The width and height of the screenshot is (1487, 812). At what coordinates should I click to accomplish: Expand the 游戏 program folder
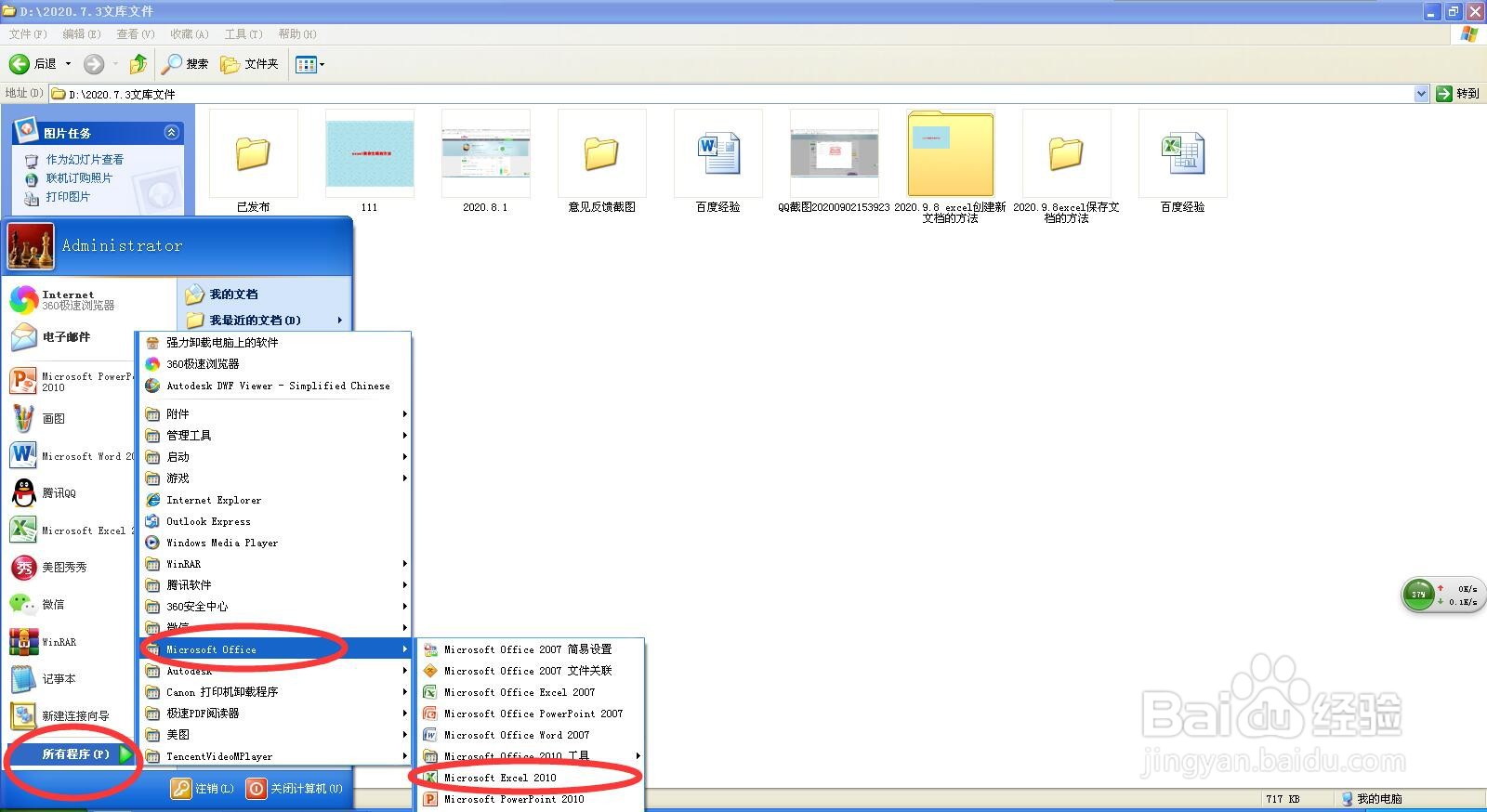(x=275, y=478)
